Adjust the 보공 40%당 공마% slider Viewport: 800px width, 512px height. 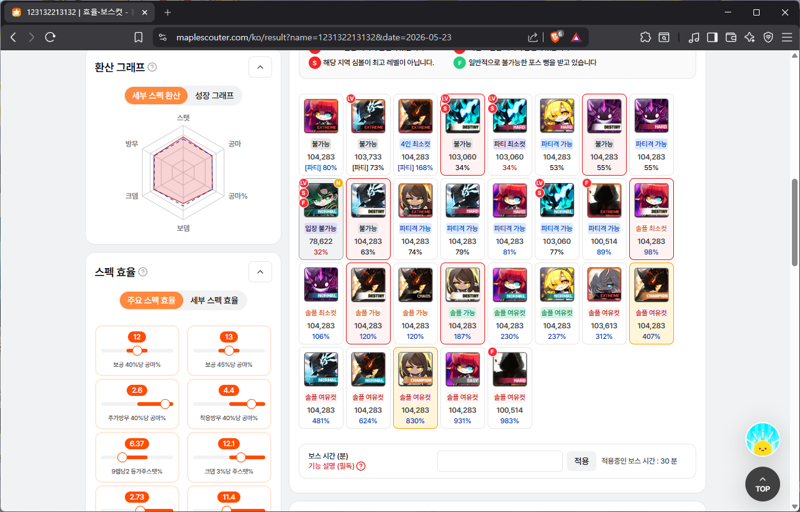[x=137, y=350]
